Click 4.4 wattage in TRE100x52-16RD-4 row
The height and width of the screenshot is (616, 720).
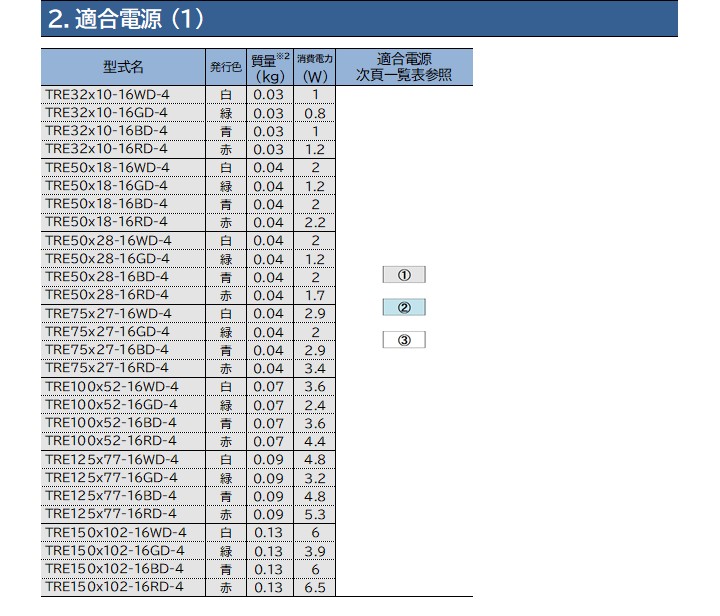315,442
